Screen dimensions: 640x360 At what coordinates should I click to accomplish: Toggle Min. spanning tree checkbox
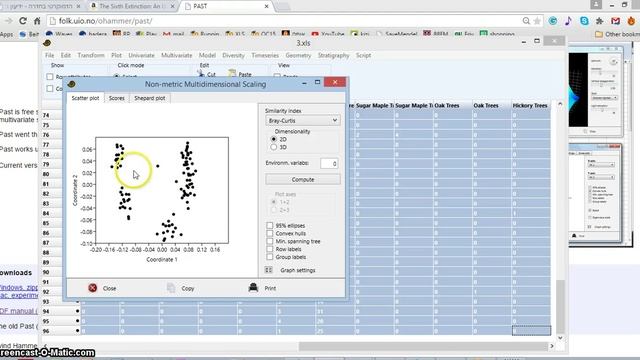[270, 241]
